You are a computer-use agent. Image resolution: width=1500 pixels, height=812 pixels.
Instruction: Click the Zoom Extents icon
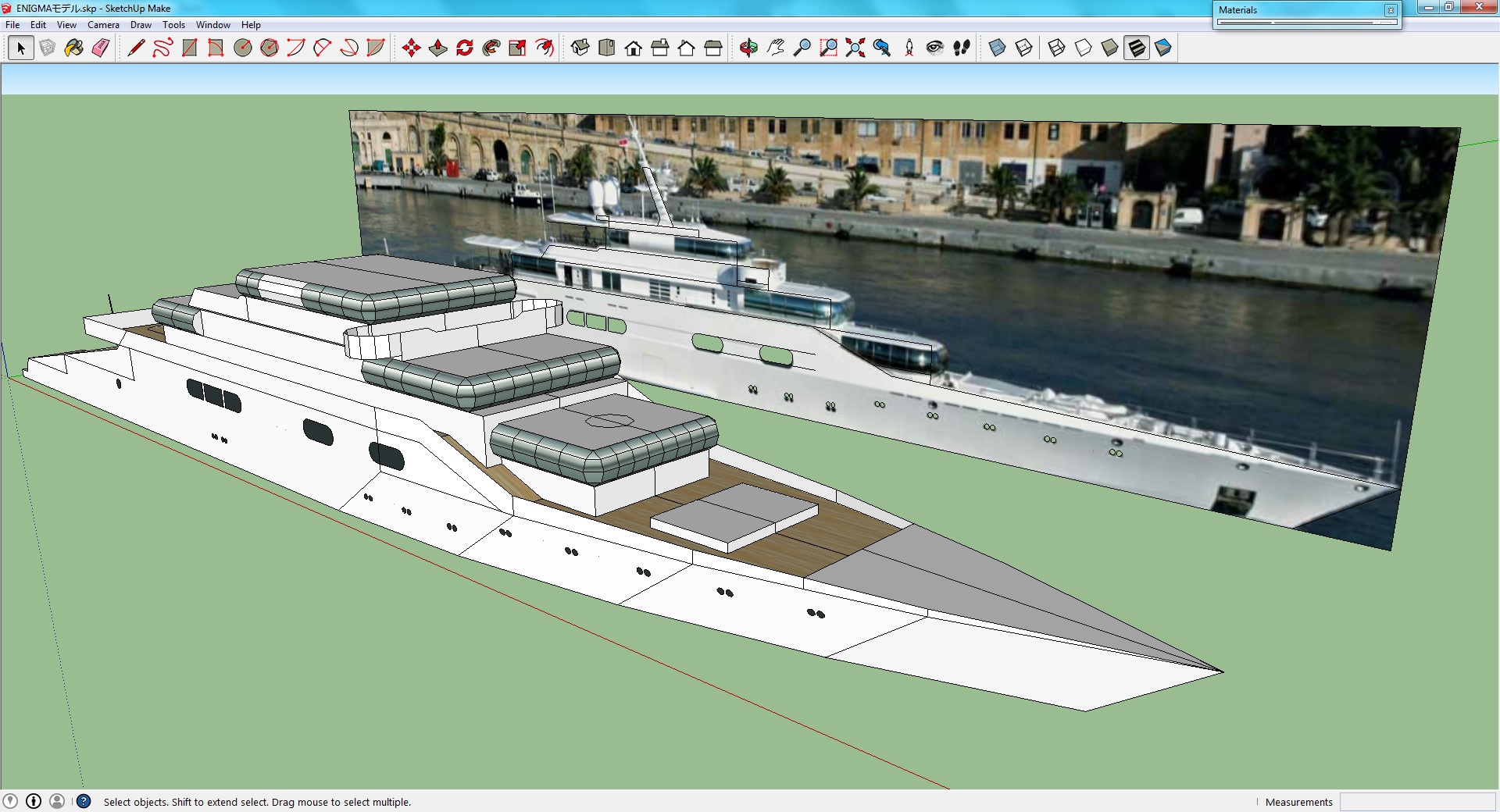pos(855,48)
